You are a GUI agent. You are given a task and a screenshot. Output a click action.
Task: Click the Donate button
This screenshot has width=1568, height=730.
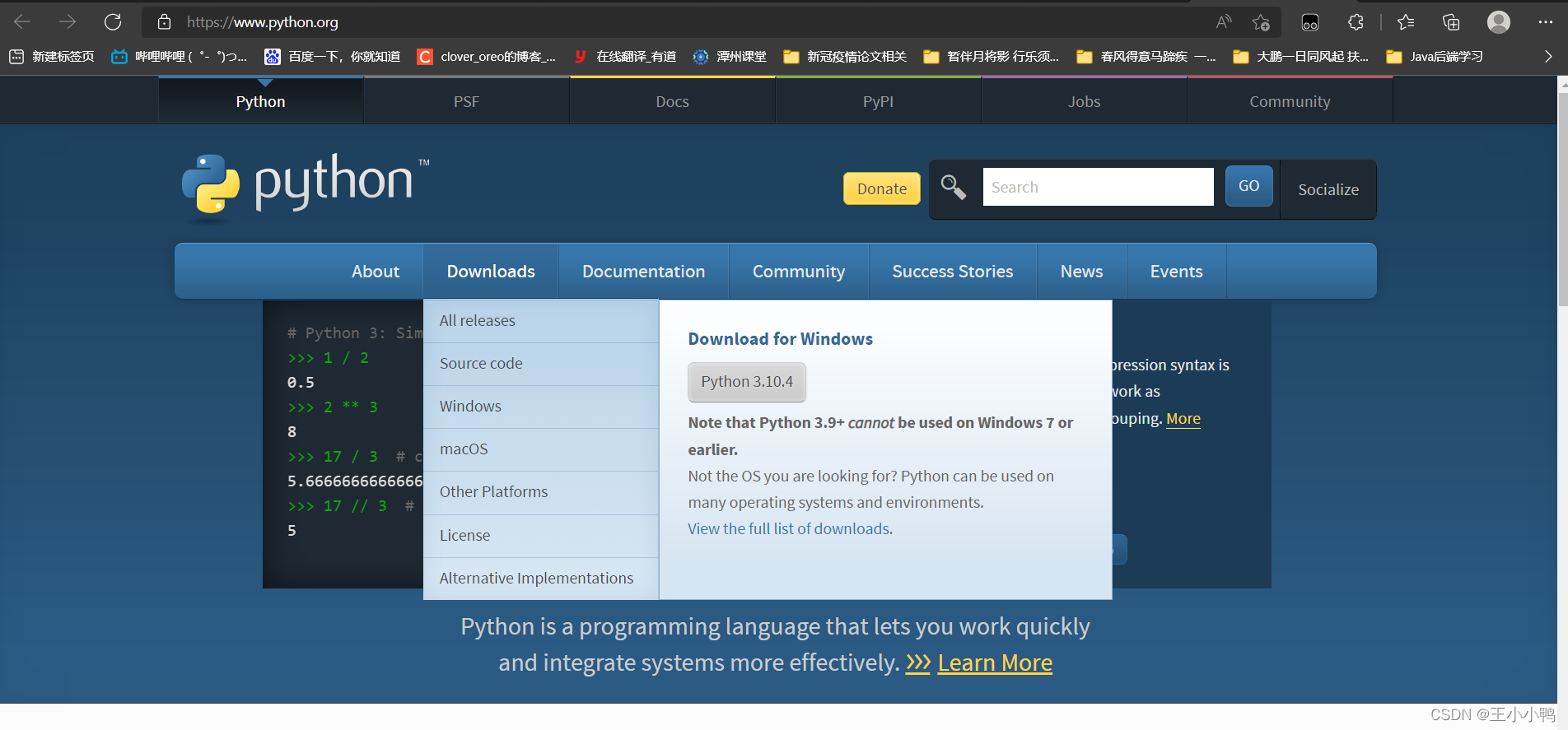point(881,188)
